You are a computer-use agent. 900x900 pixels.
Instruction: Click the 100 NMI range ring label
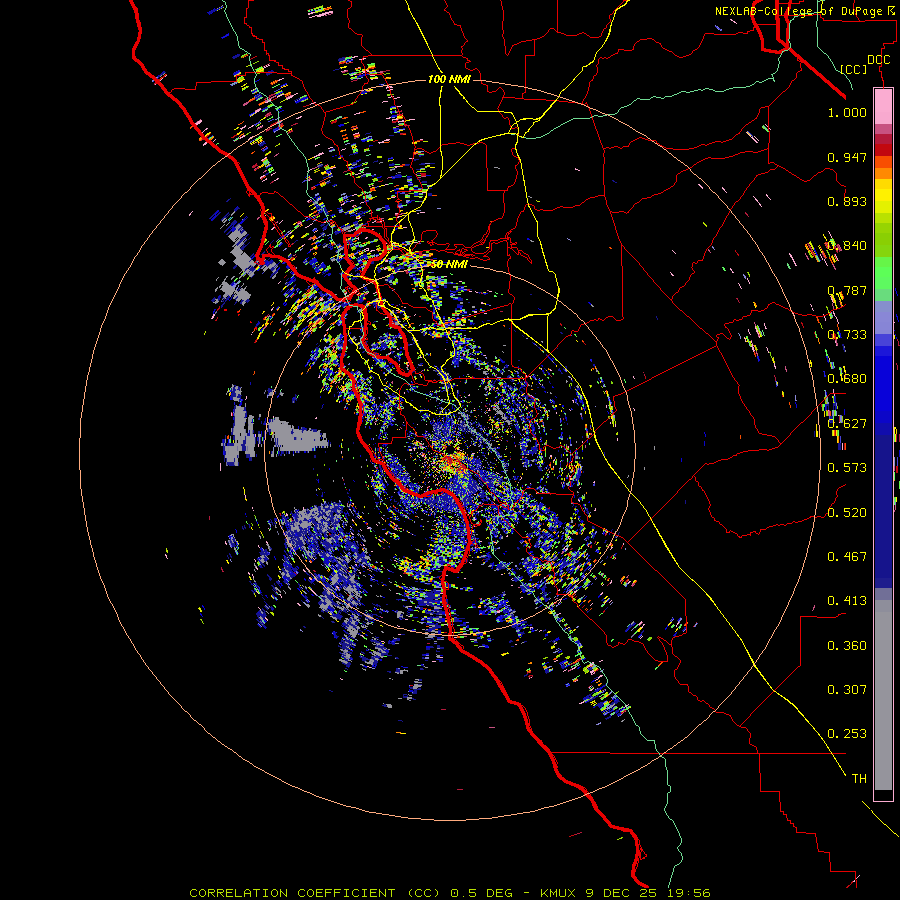point(449,79)
